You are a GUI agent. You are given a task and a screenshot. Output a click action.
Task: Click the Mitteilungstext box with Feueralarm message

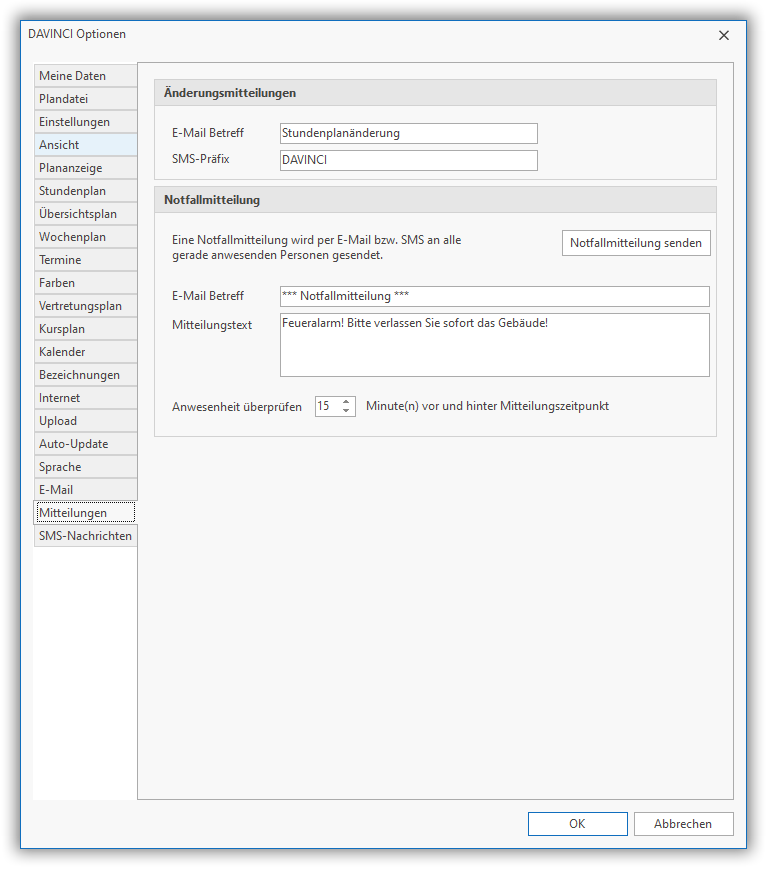point(494,345)
